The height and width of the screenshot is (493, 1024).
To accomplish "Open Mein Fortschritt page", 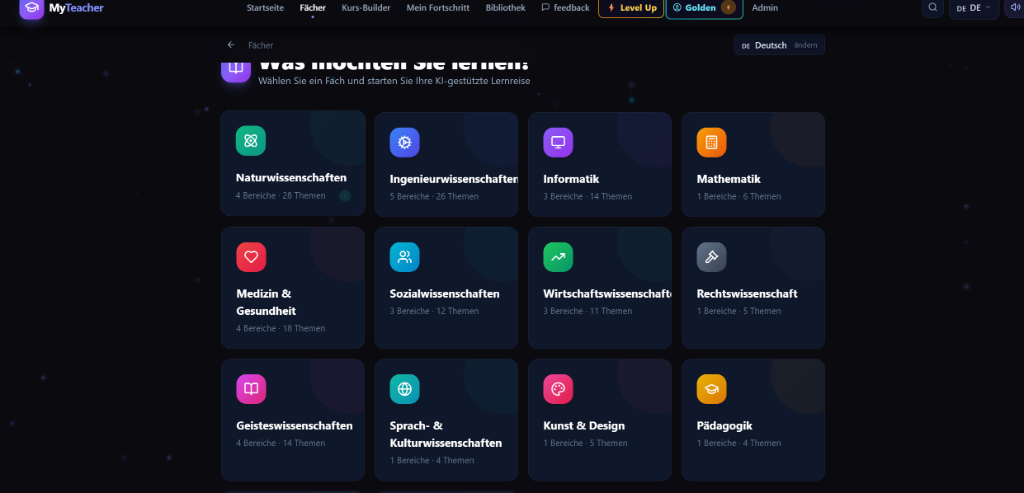I will tap(438, 8).
